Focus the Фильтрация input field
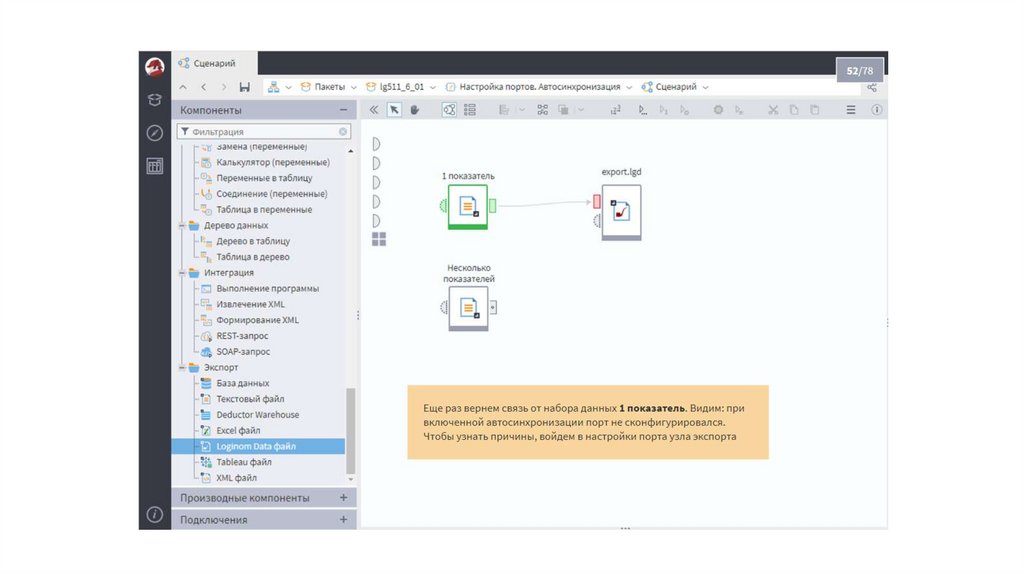Viewport: 1024px width, 574px height. (264, 132)
